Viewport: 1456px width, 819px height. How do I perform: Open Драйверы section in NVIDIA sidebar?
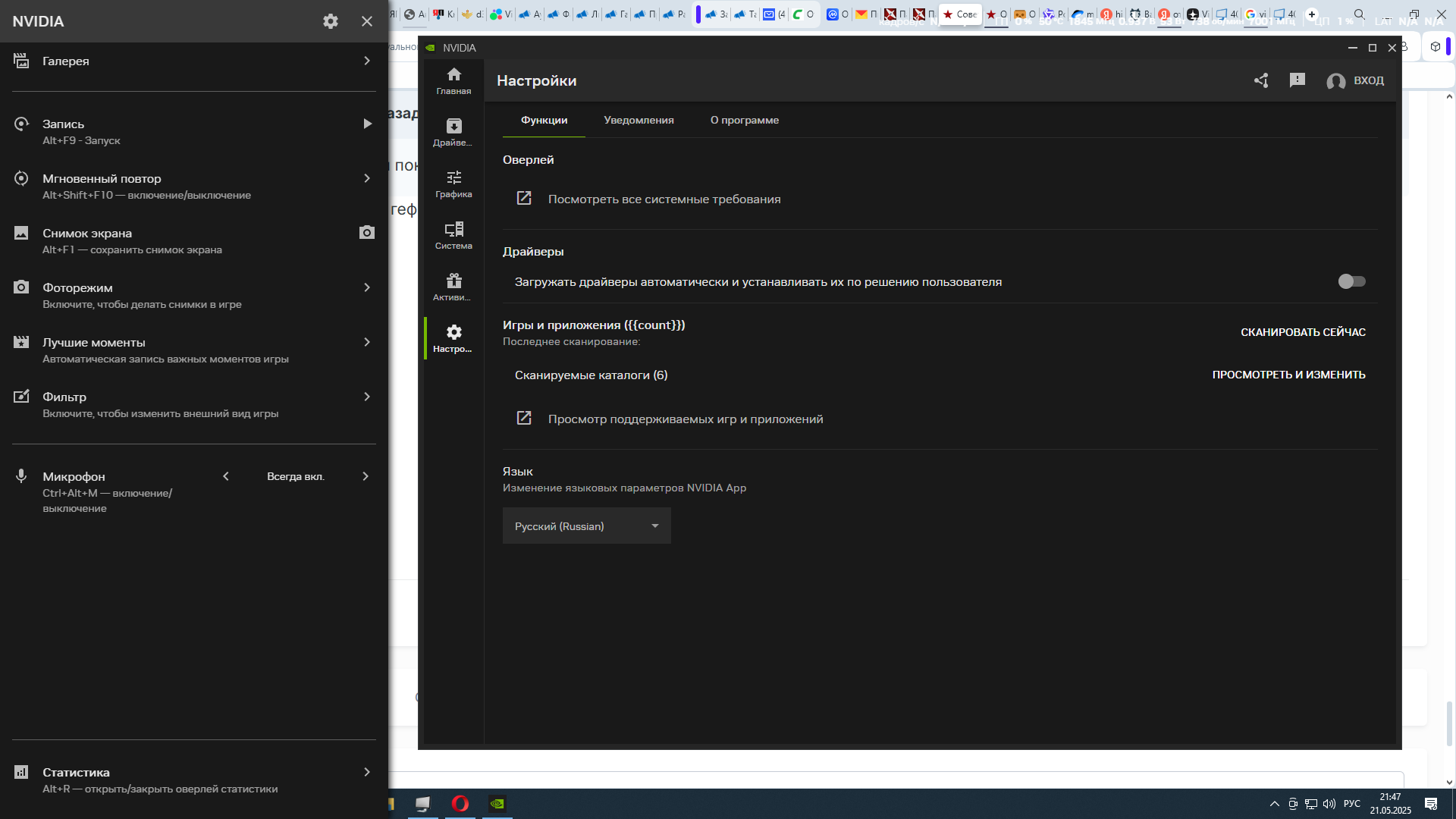(x=453, y=132)
